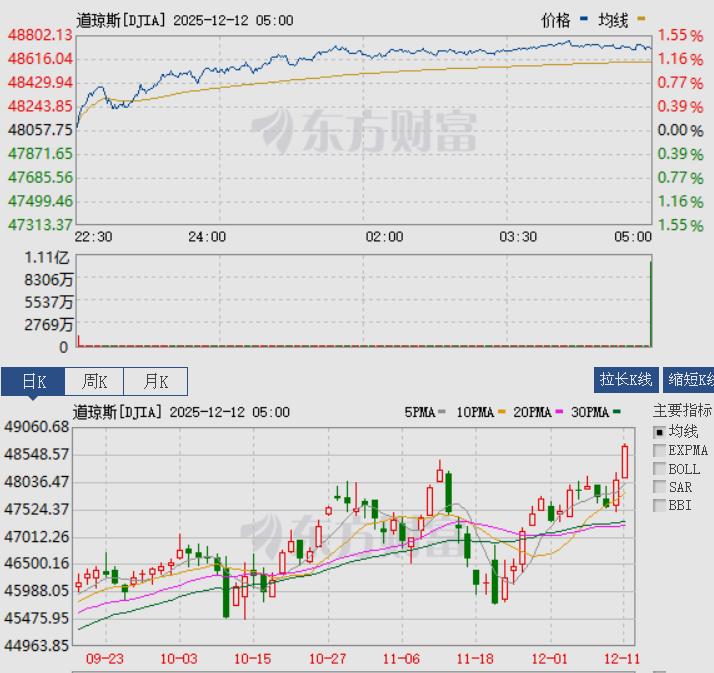Click the 44963.85 K-line axis label
This screenshot has width=714, height=673.
[x=36, y=646]
